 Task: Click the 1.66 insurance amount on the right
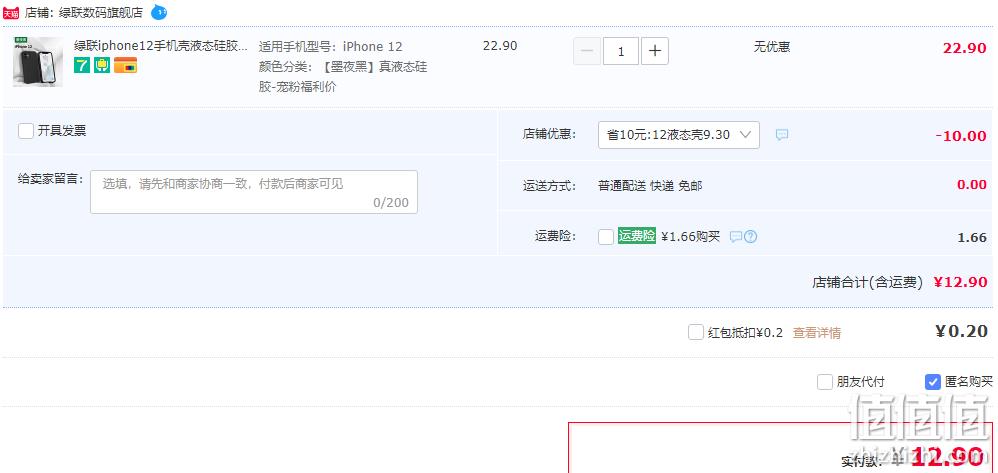tap(973, 237)
